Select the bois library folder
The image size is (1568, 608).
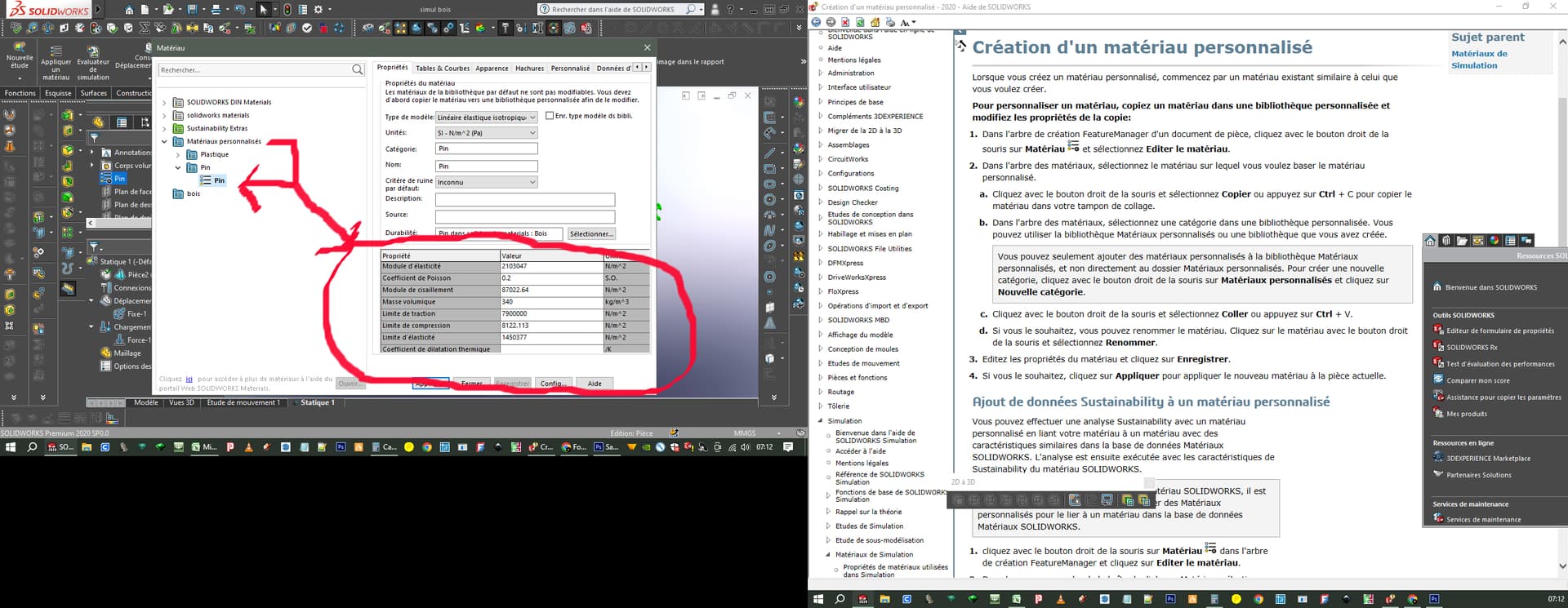(194, 193)
